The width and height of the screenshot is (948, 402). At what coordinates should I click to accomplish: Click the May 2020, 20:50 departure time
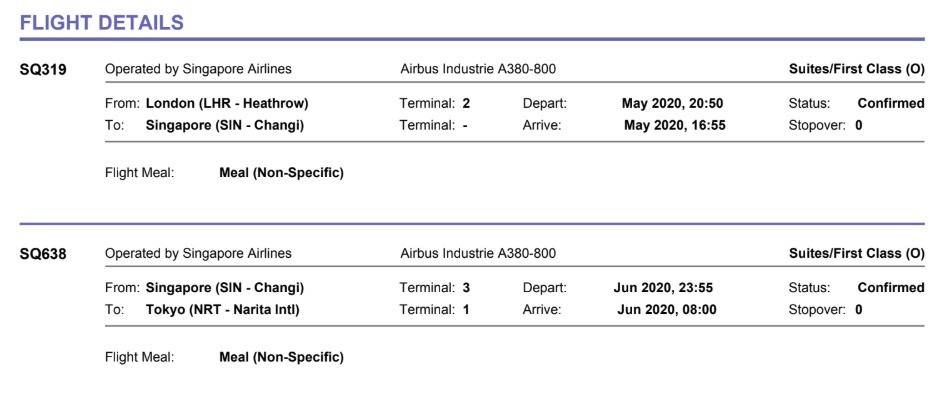coord(672,103)
